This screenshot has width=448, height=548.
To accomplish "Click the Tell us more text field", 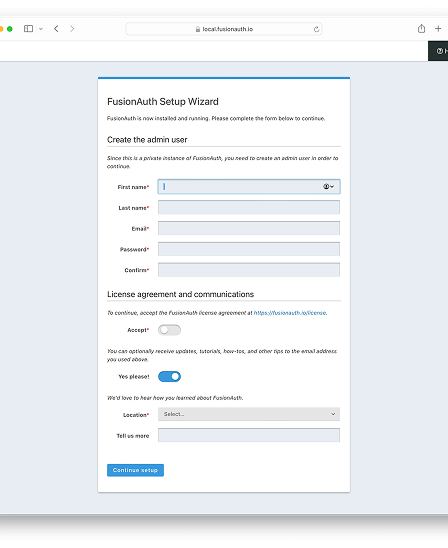I will click(249, 435).
